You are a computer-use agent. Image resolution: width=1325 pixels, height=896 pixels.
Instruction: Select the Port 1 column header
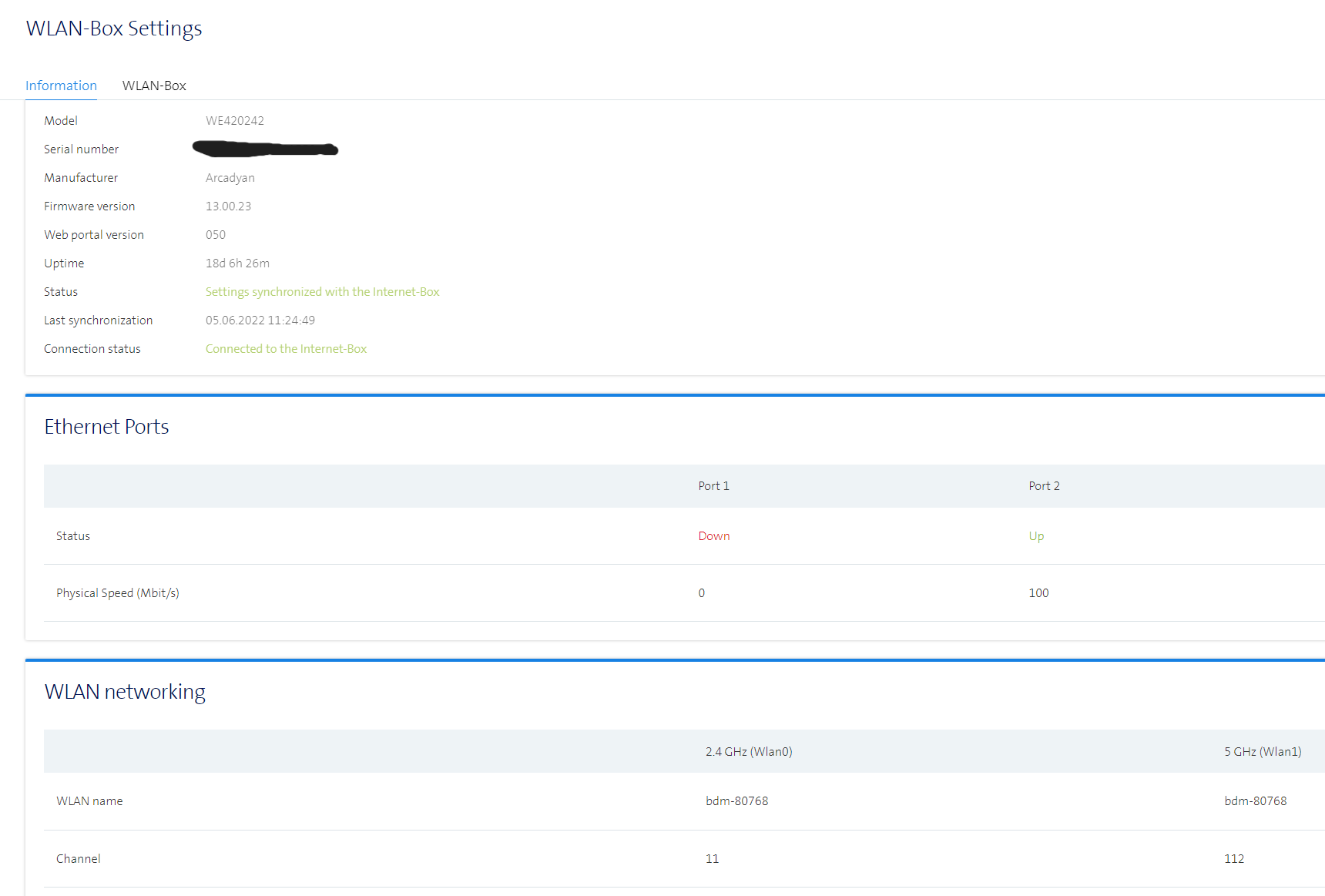[x=713, y=486]
